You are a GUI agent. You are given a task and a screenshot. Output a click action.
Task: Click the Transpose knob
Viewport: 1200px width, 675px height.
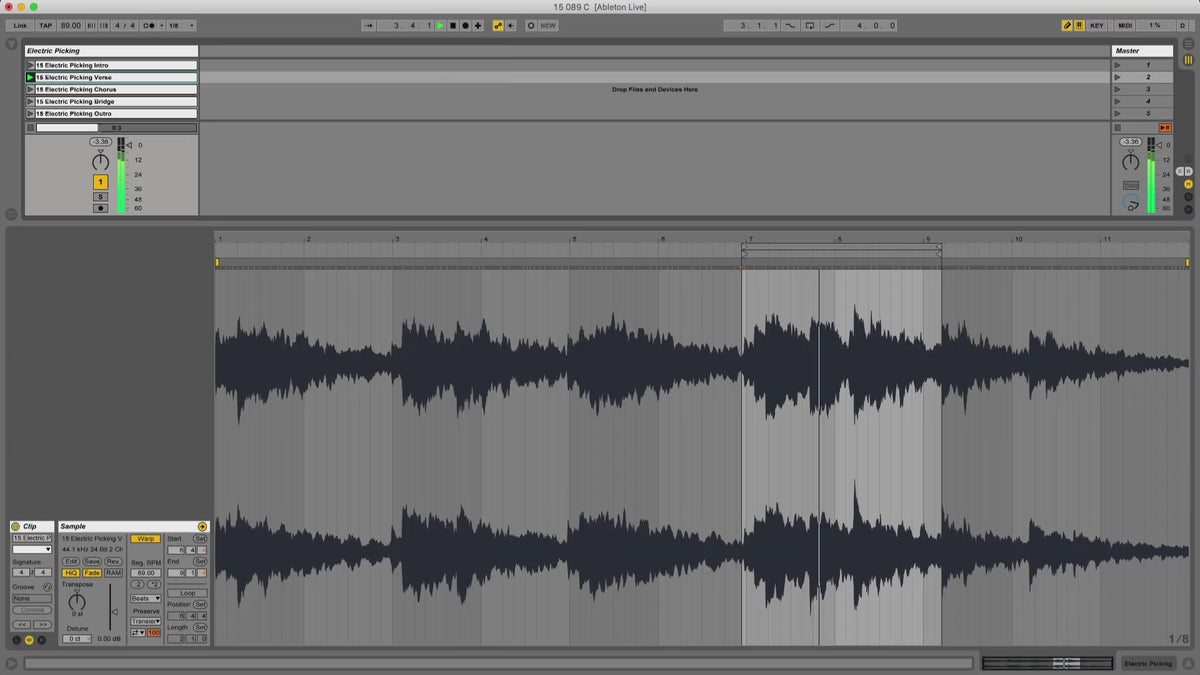tap(77, 601)
